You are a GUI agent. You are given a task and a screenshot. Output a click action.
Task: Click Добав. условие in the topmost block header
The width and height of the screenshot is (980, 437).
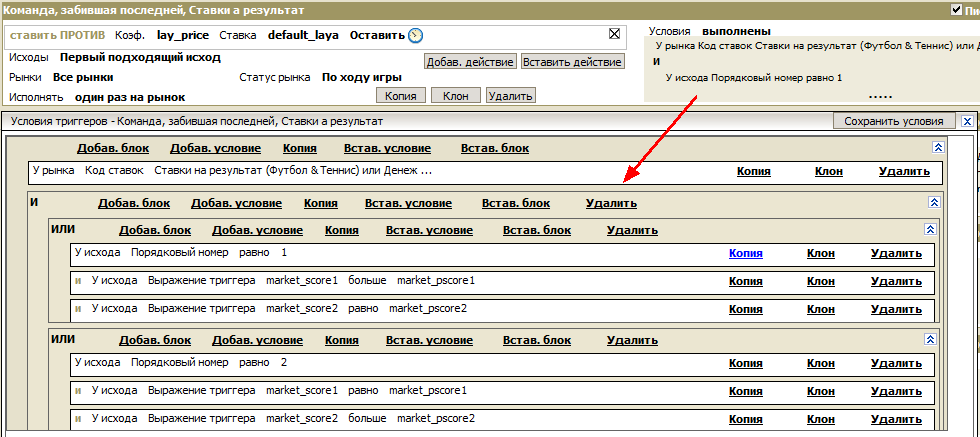[x=216, y=148]
